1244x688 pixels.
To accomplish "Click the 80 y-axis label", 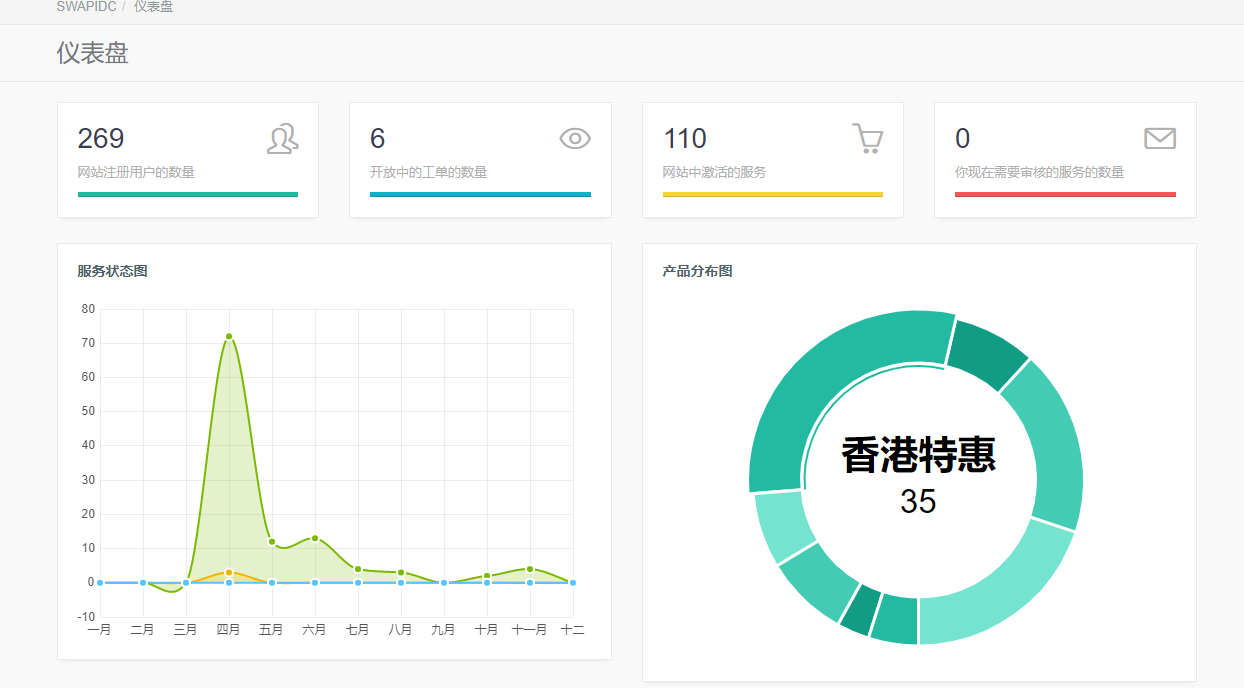I will 88,309.
